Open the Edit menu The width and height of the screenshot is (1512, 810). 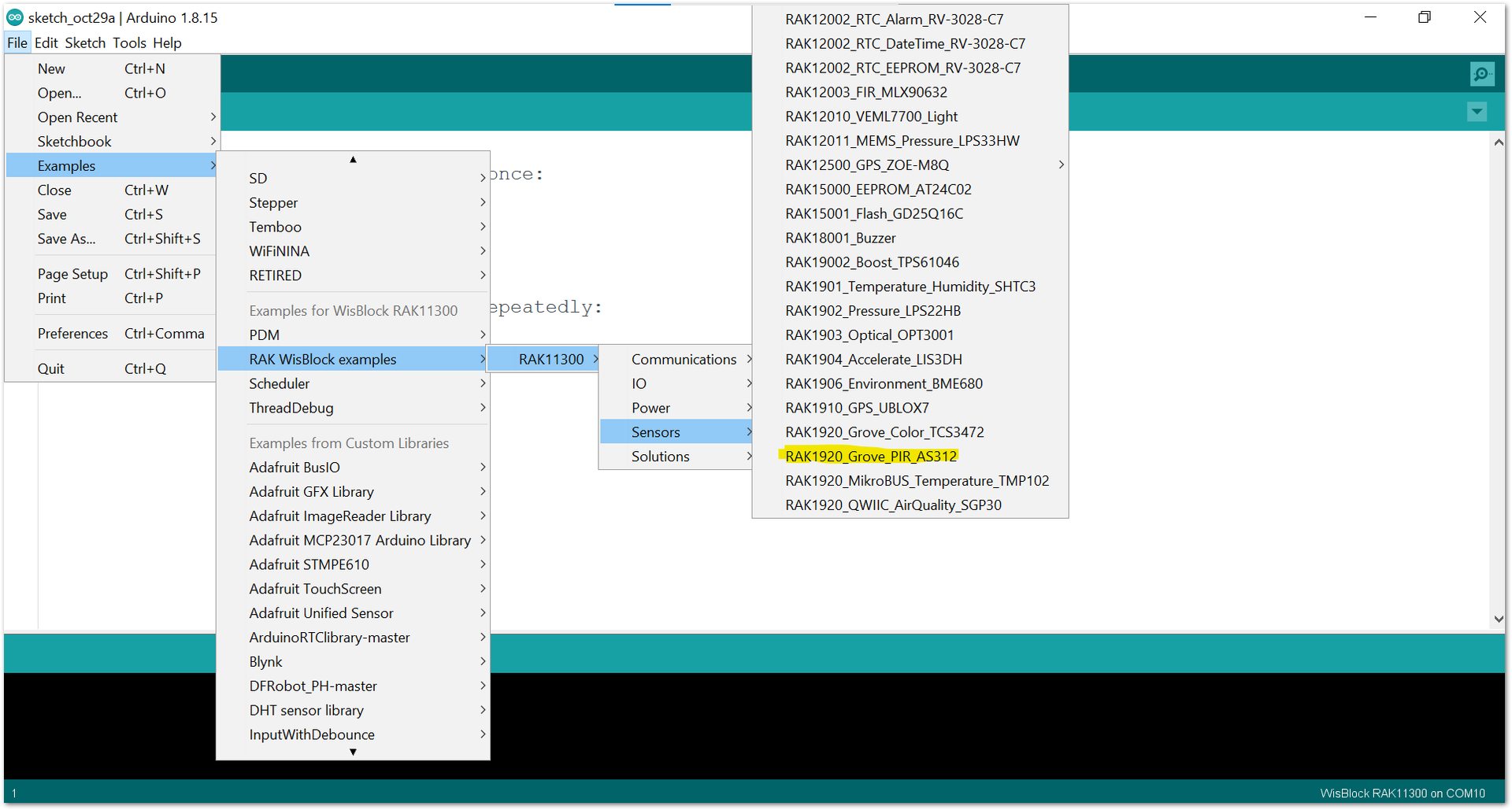click(46, 43)
